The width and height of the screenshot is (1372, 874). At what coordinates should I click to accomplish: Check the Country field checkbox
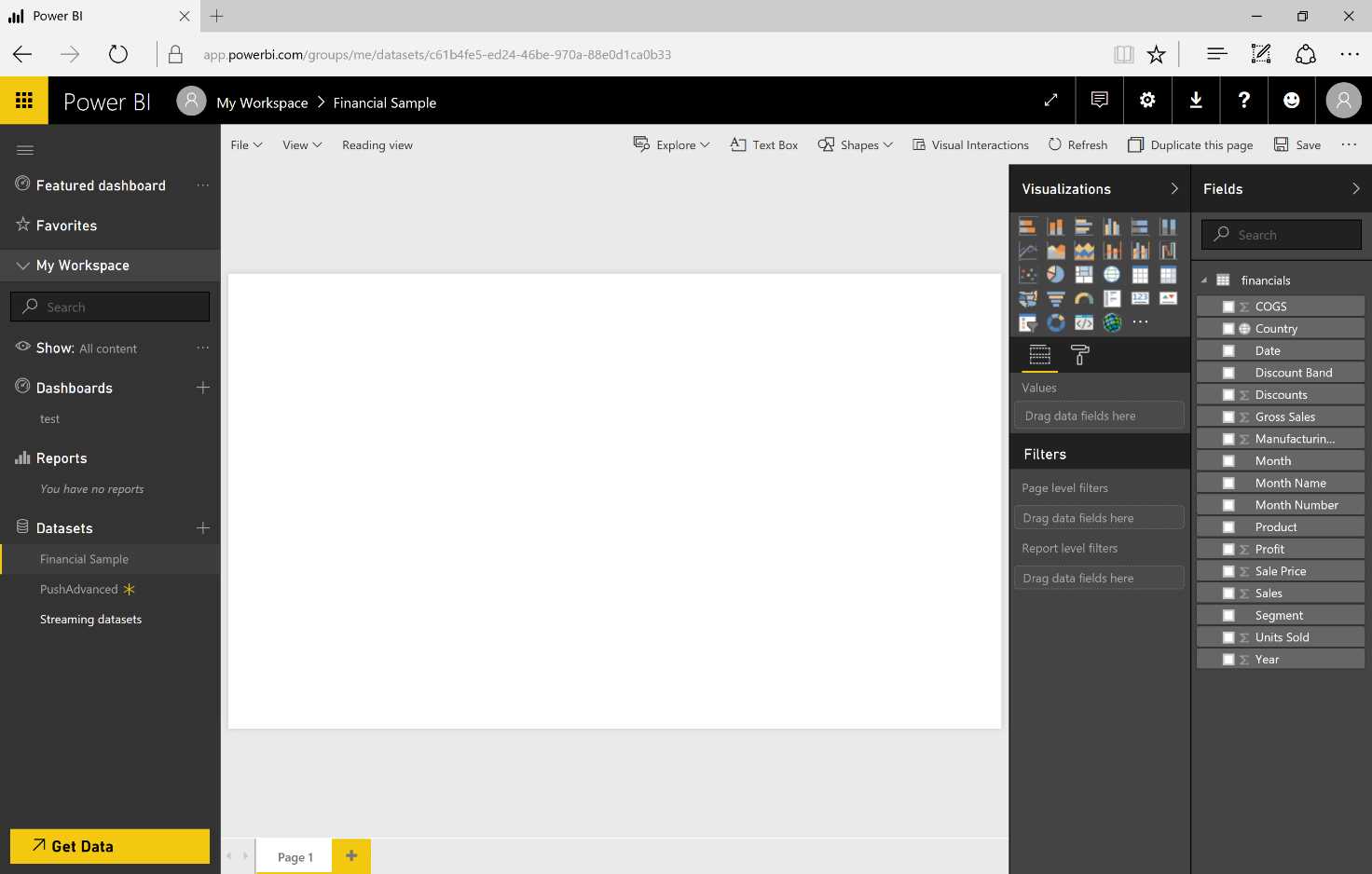(x=1228, y=328)
